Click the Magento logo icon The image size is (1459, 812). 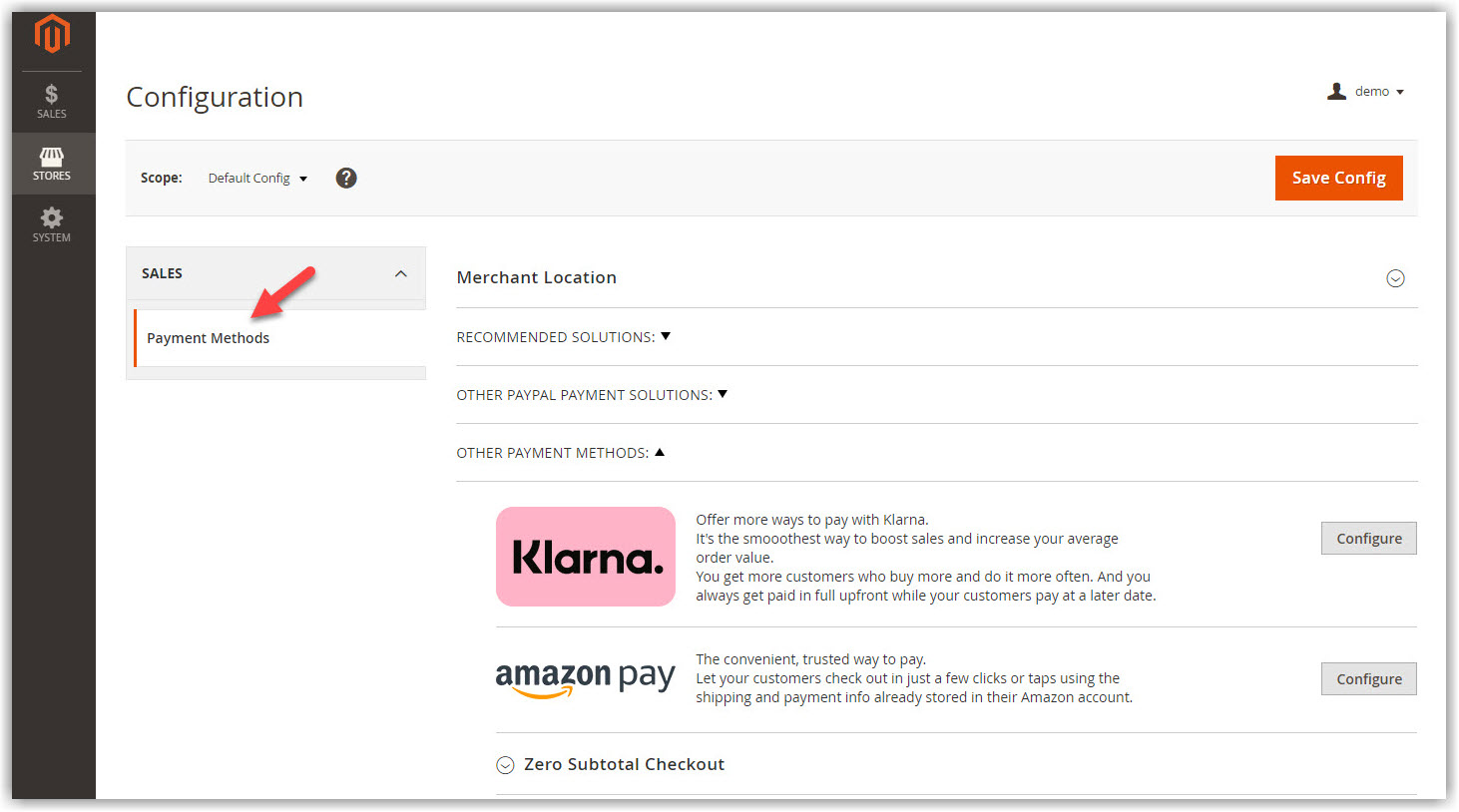click(x=52, y=35)
